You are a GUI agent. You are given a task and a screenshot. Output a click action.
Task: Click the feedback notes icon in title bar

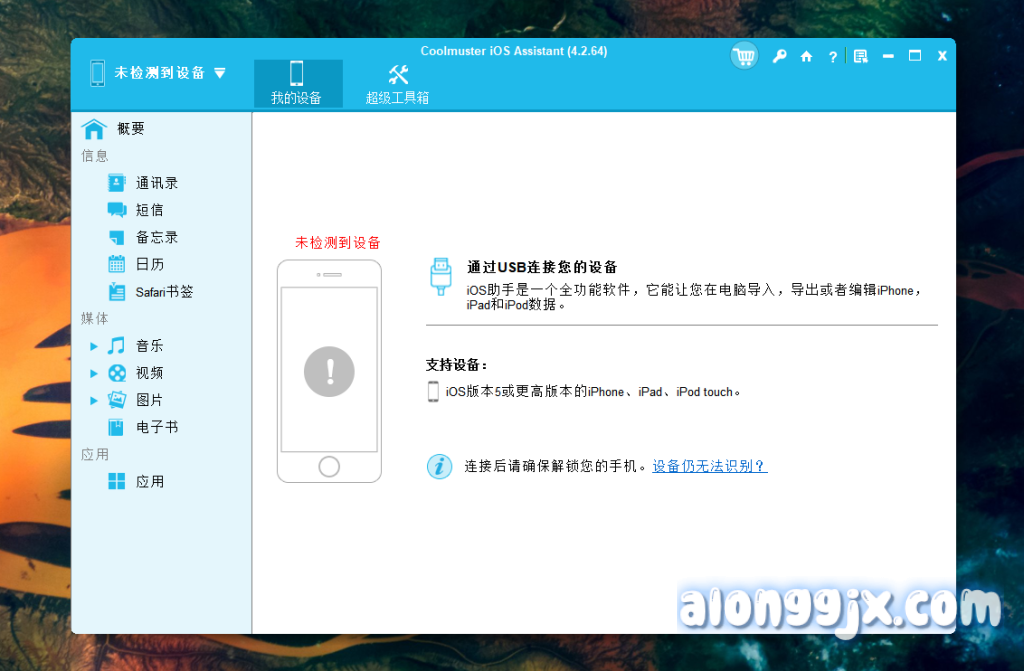[x=860, y=57]
